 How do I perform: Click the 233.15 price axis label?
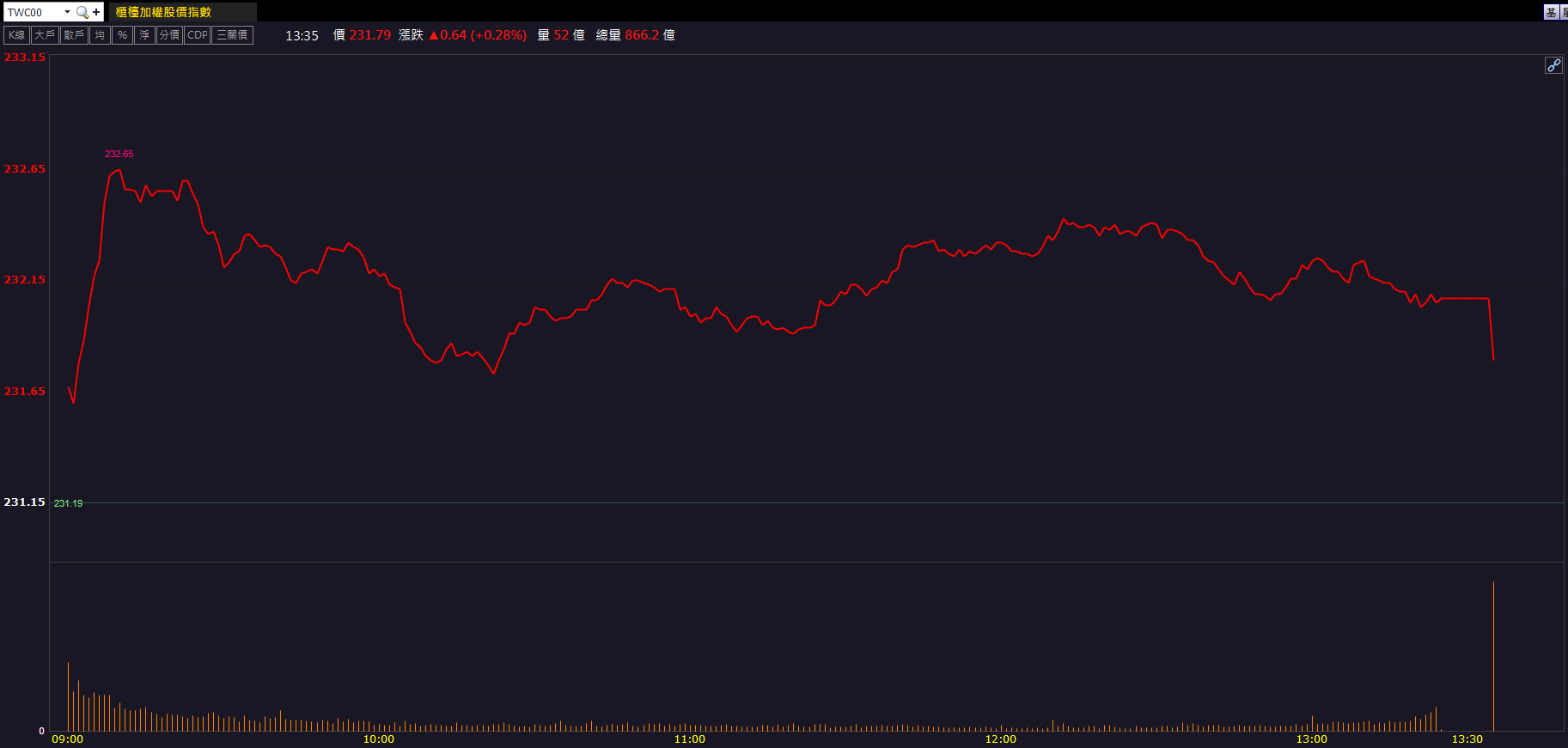pyautogui.click(x=24, y=58)
